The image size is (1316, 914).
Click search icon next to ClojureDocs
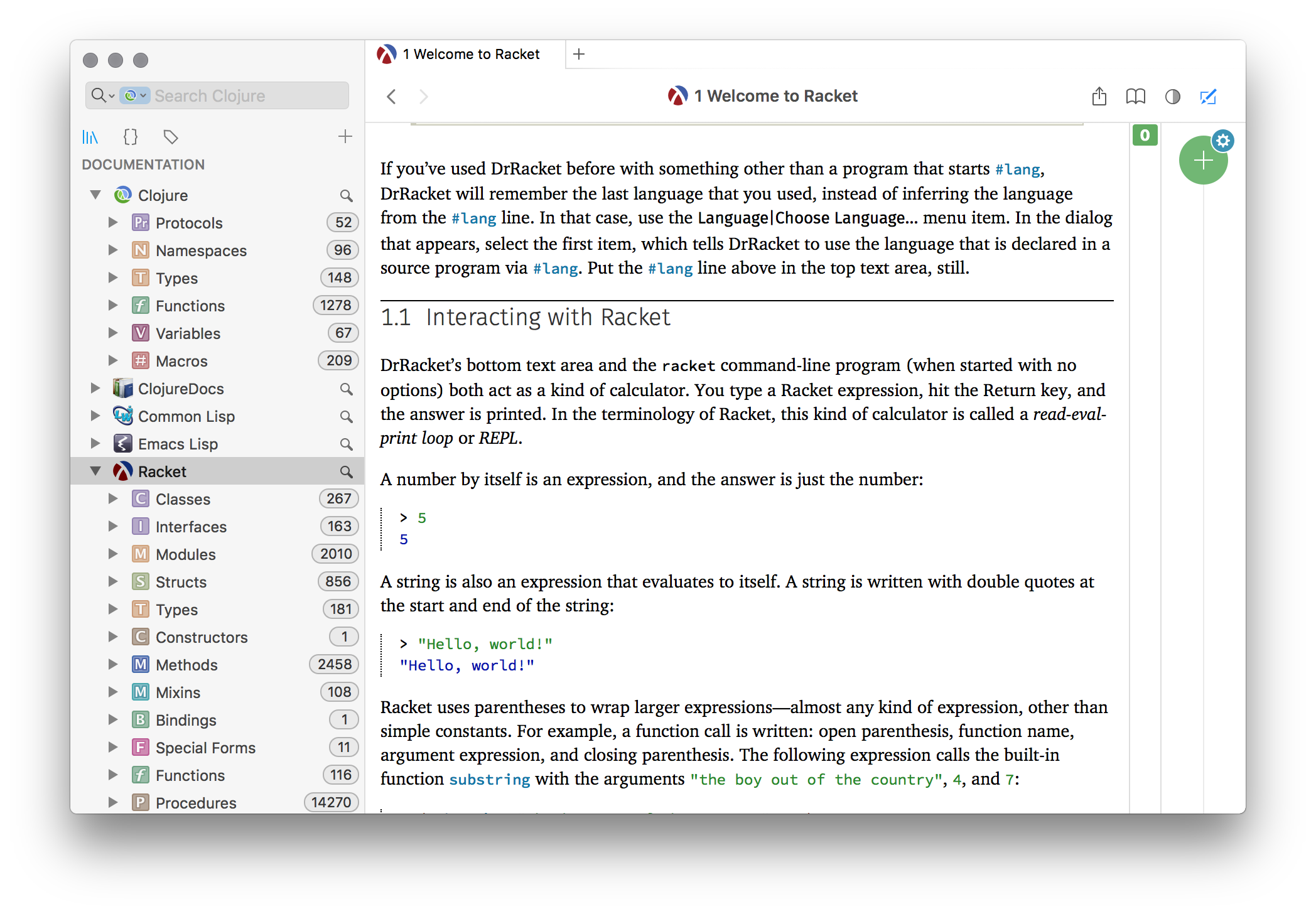point(346,389)
